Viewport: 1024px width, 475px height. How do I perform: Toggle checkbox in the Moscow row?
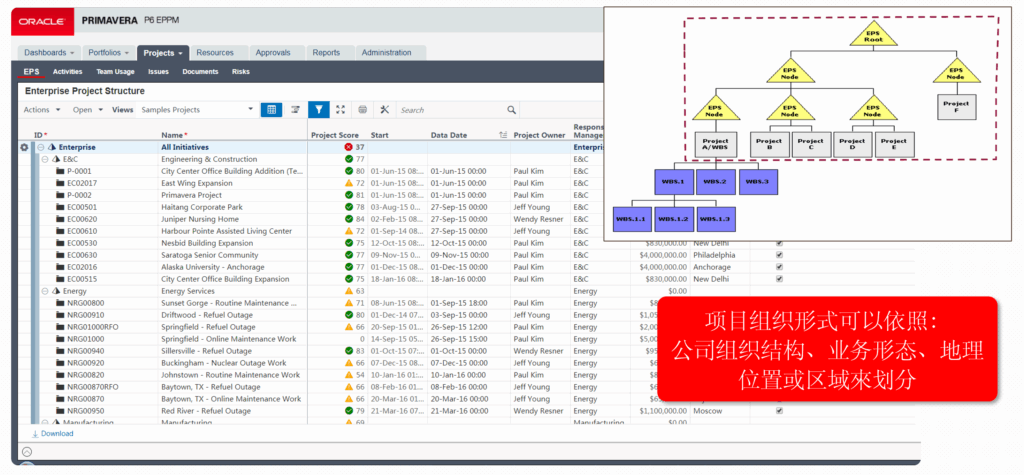point(778,411)
